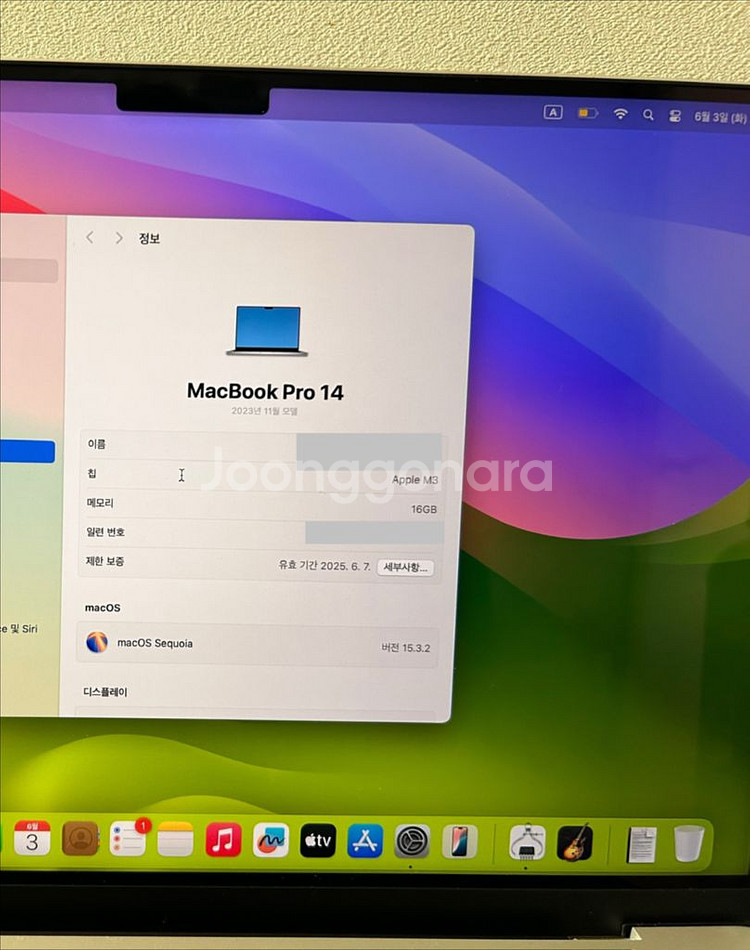
Task: Click the System Settings Dock icon
Action: [413, 842]
